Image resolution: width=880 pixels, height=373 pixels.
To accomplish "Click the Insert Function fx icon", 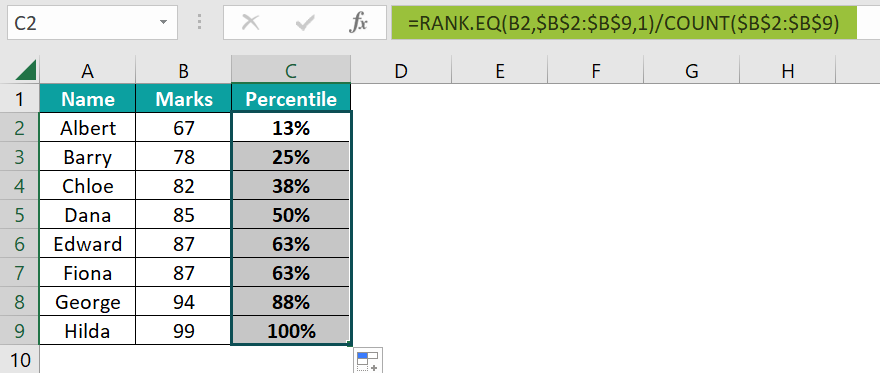I will 358,23.
